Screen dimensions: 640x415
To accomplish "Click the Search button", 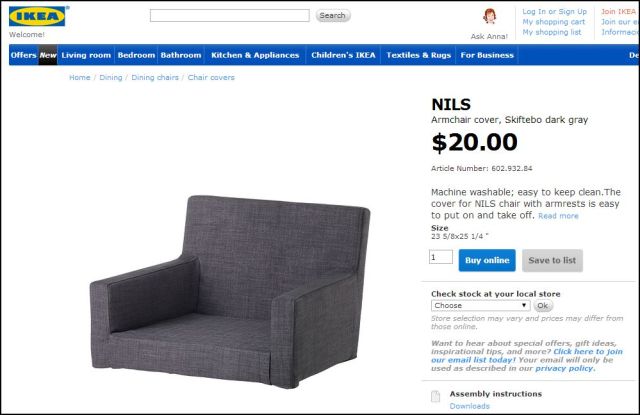I will click(x=333, y=16).
